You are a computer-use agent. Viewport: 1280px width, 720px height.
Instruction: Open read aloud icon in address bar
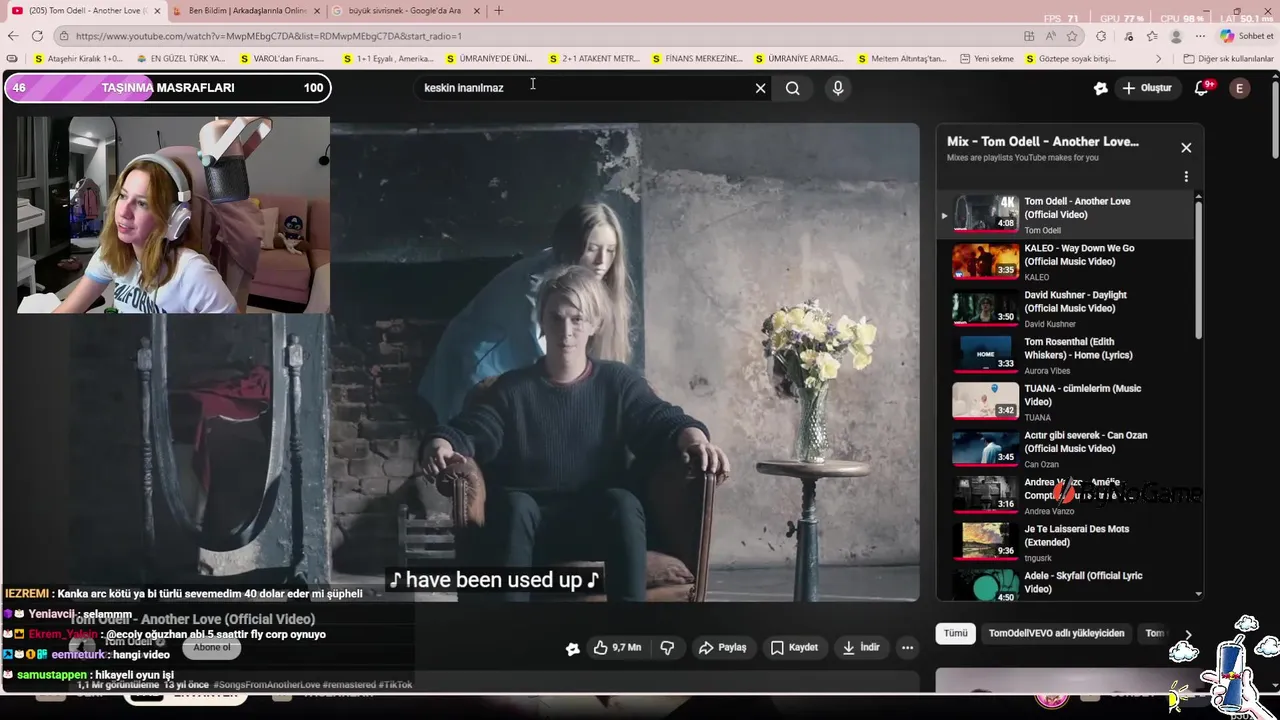[x=1051, y=36]
